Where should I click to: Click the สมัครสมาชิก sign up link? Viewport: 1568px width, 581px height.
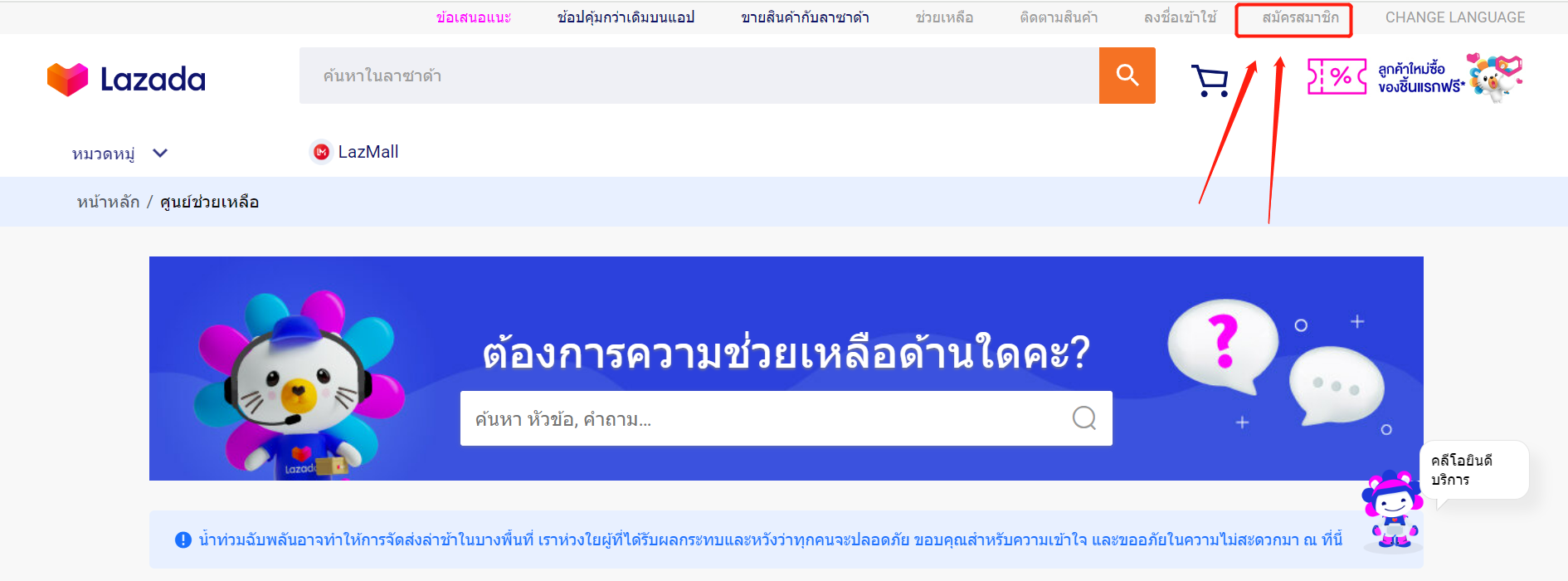pos(1300,17)
